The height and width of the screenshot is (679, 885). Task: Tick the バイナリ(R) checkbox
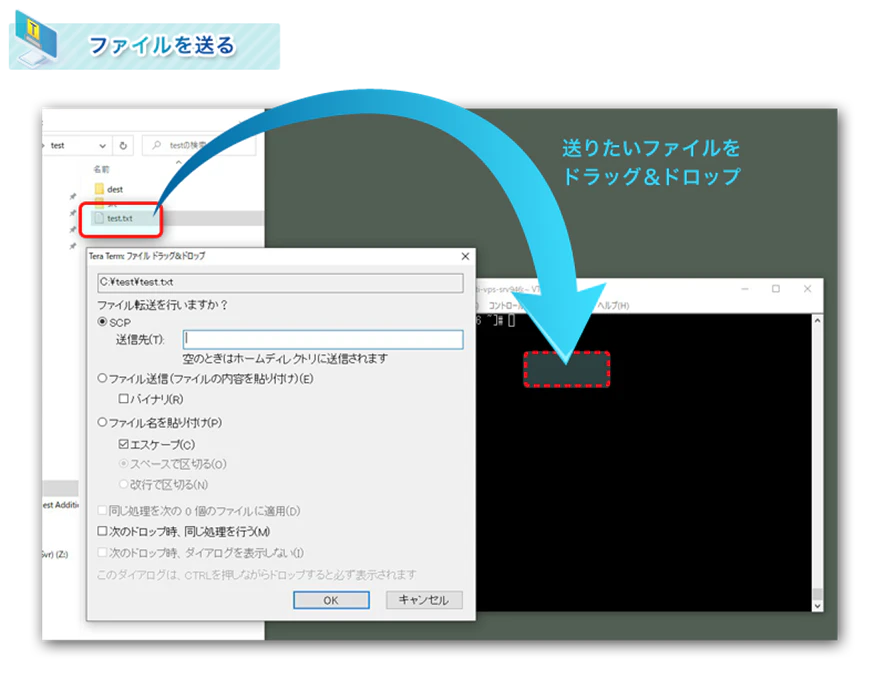[x=123, y=398]
